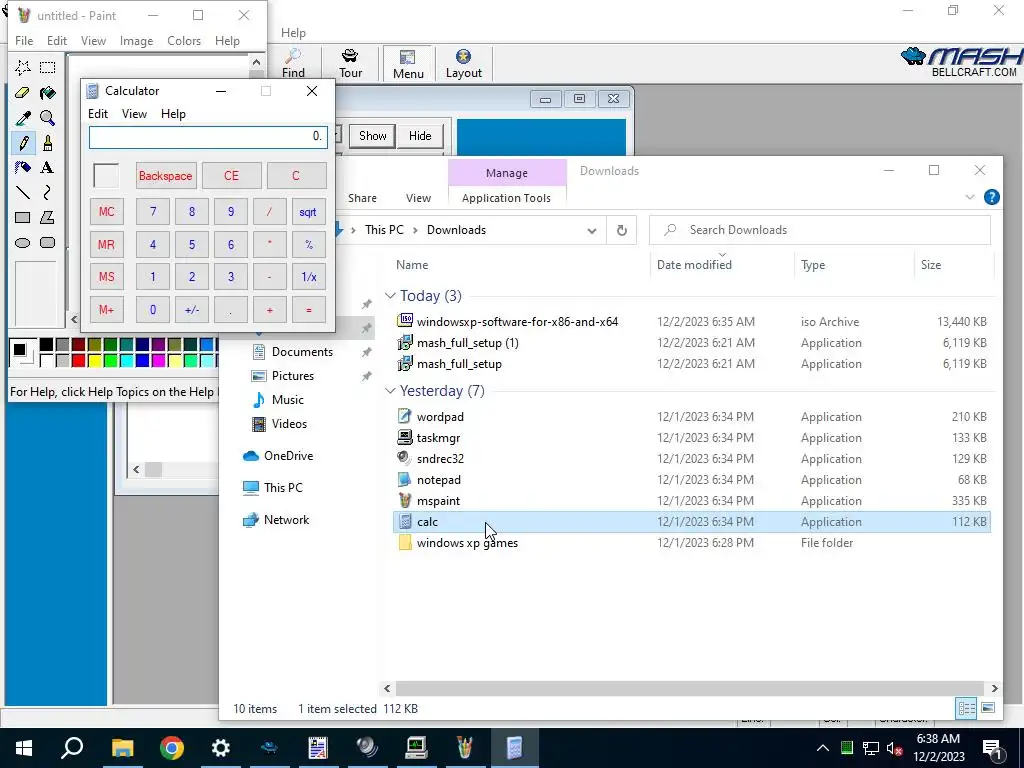The width and height of the screenshot is (1024, 768).
Task: Click the Show button in Mash
Action: coord(372,136)
